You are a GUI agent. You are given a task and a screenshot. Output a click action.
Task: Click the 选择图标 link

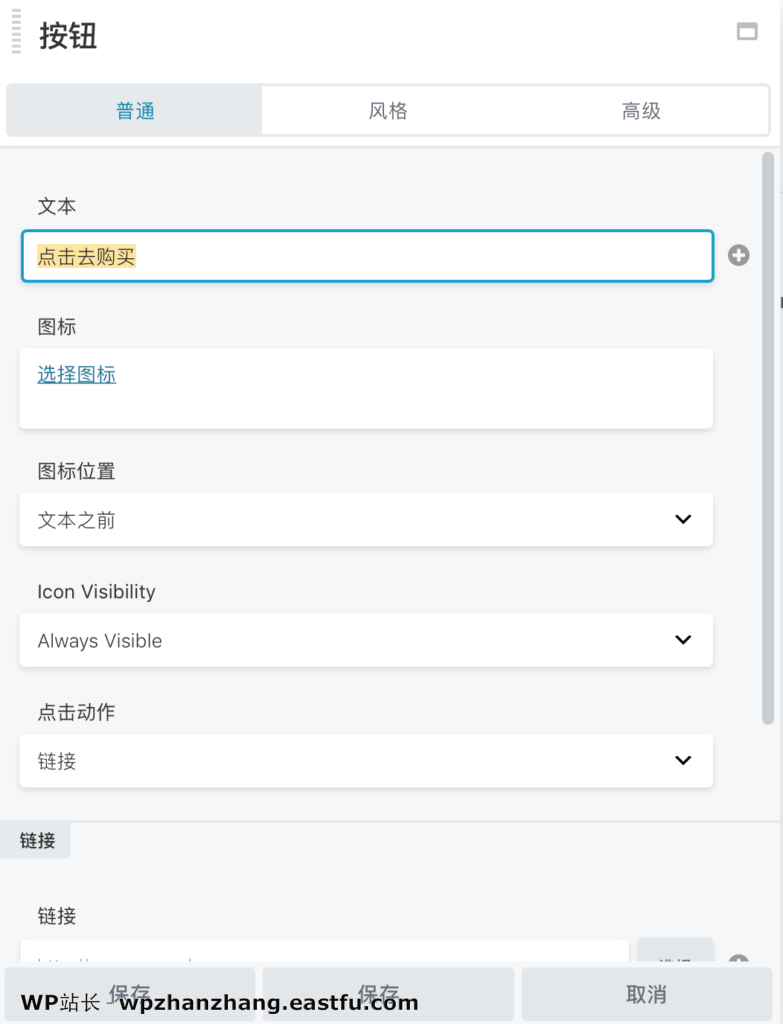pos(77,375)
